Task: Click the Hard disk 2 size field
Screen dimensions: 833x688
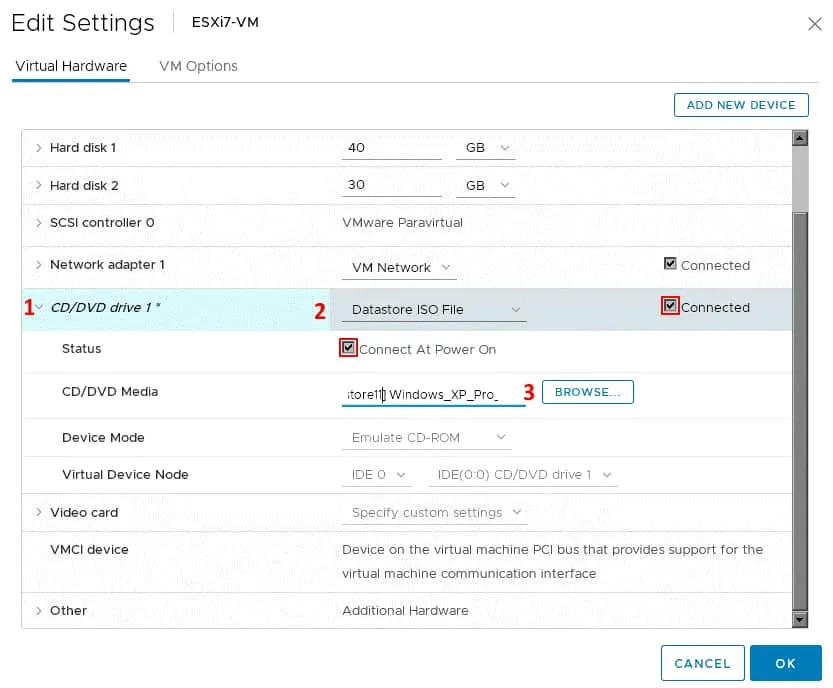Action: click(391, 186)
